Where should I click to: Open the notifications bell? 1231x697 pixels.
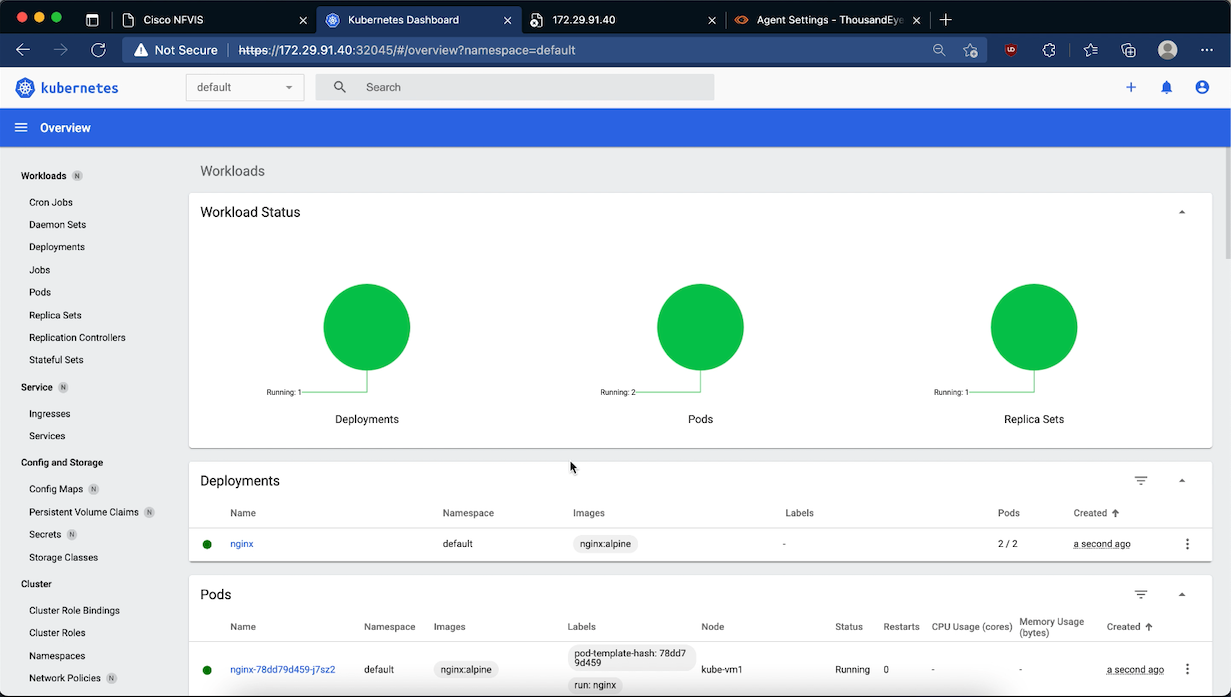click(x=1166, y=87)
